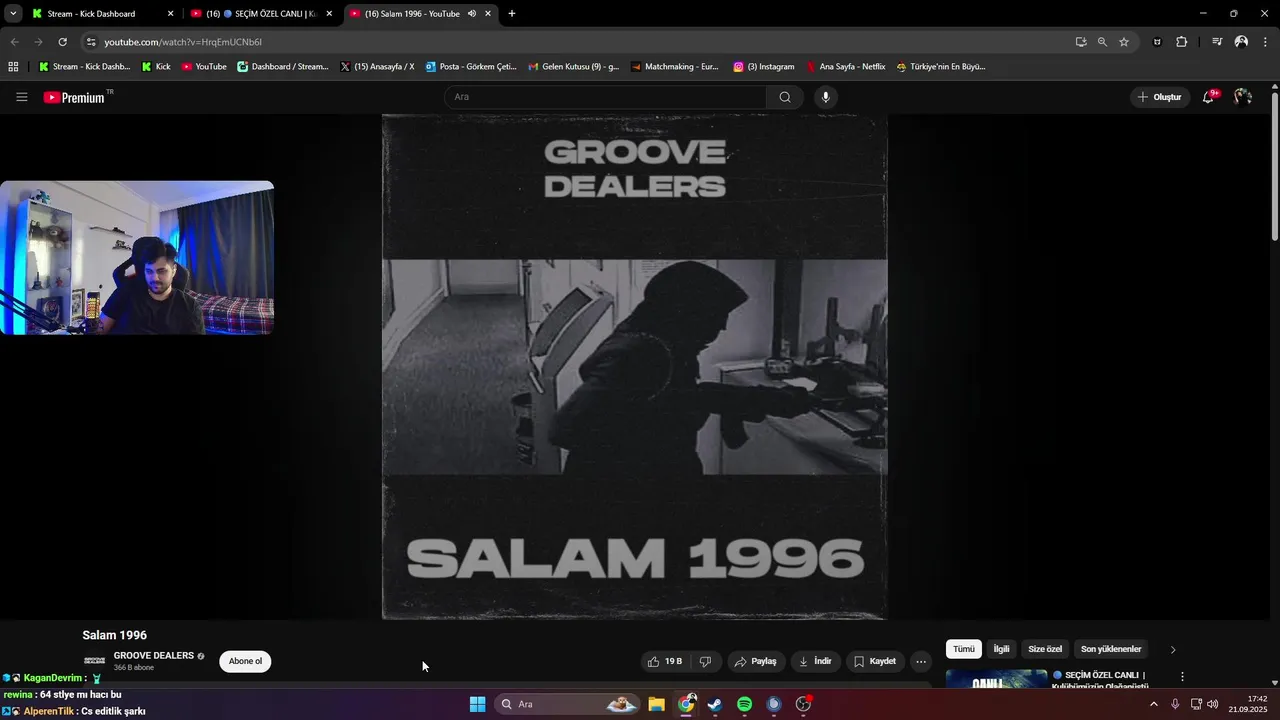Click the YouTube search magnifier button

point(785,97)
